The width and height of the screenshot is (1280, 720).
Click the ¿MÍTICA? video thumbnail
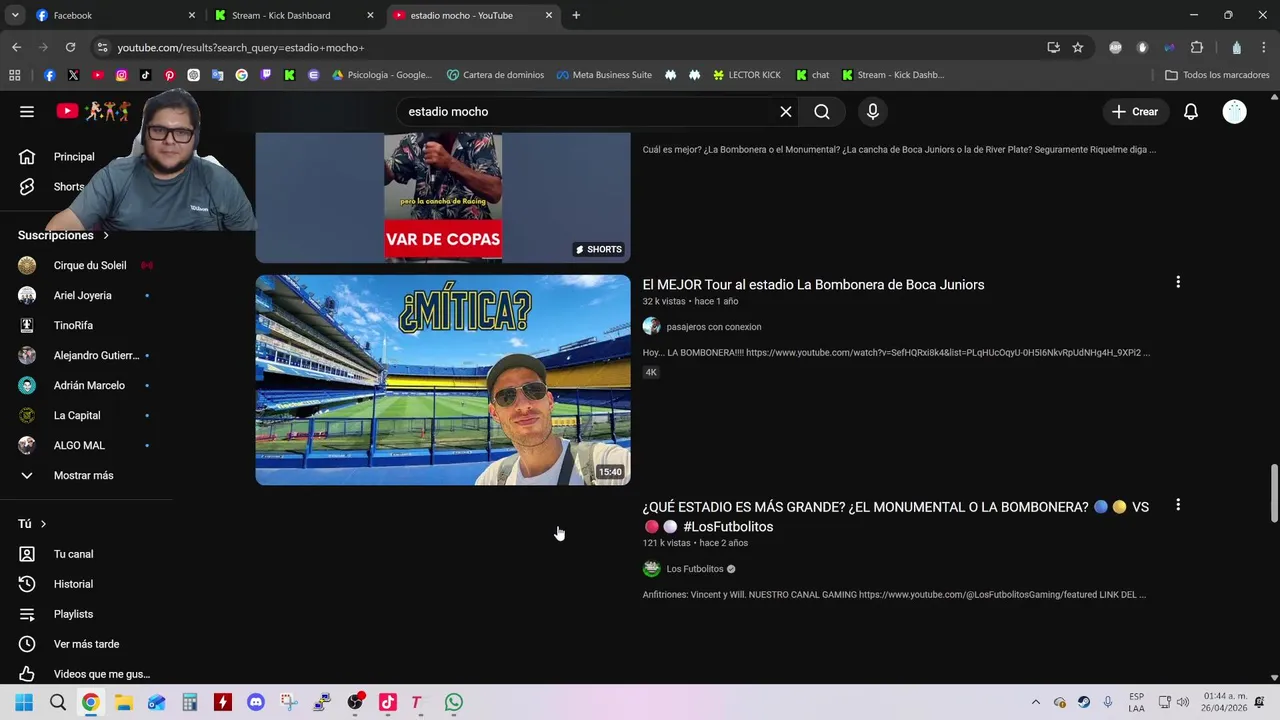click(x=443, y=380)
